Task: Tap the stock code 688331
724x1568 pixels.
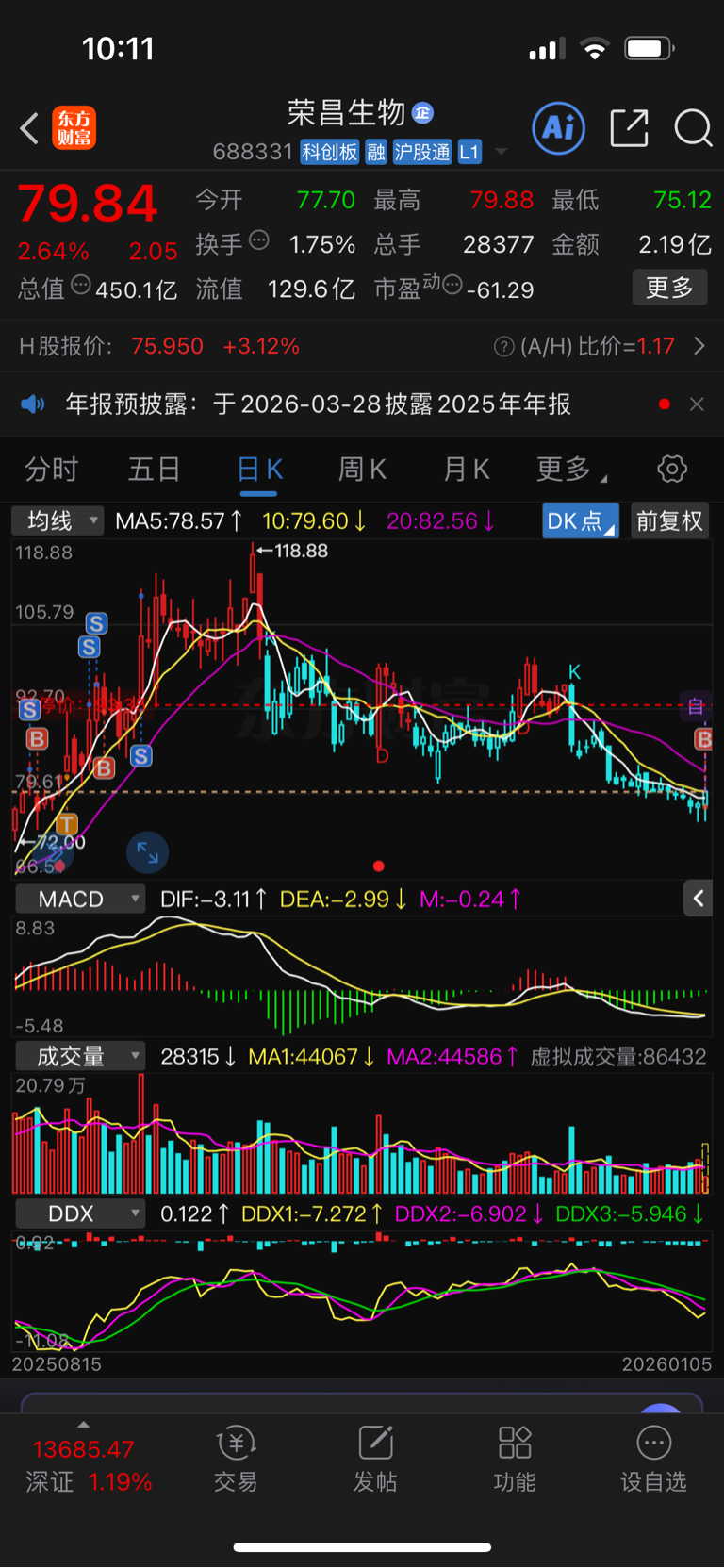Action: click(253, 152)
